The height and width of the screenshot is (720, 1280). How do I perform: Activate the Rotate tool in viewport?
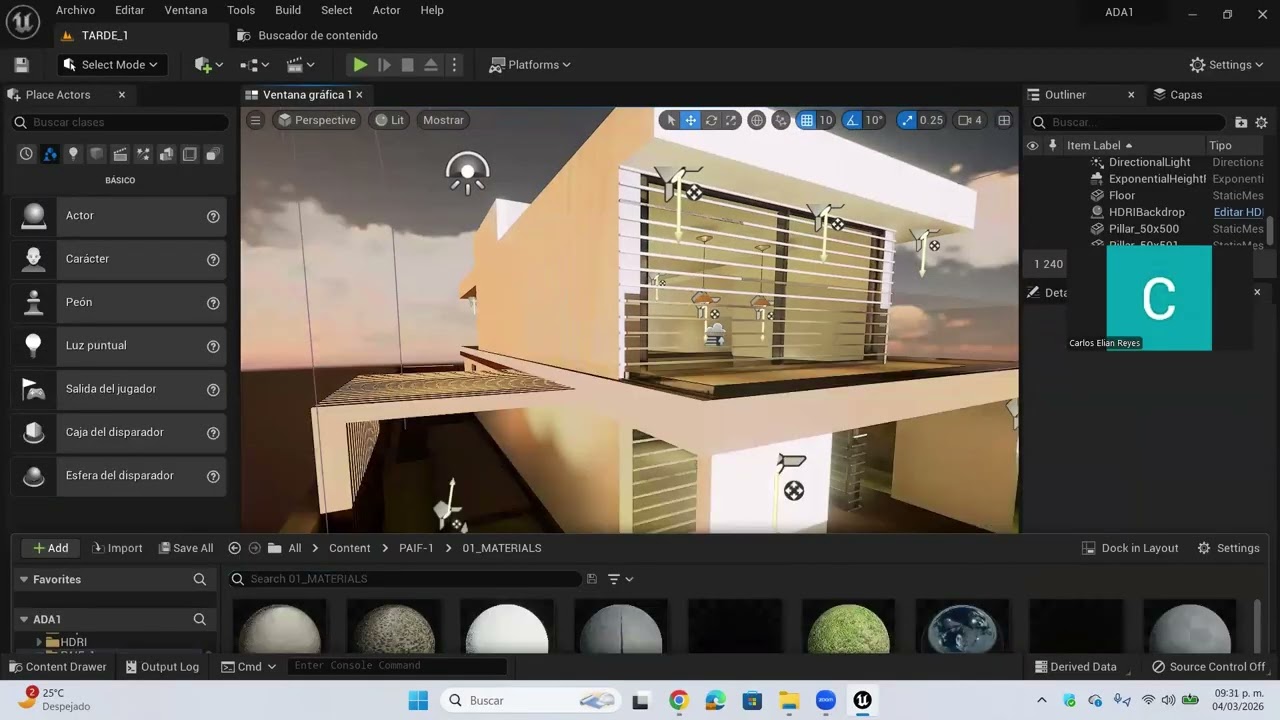pyautogui.click(x=711, y=120)
